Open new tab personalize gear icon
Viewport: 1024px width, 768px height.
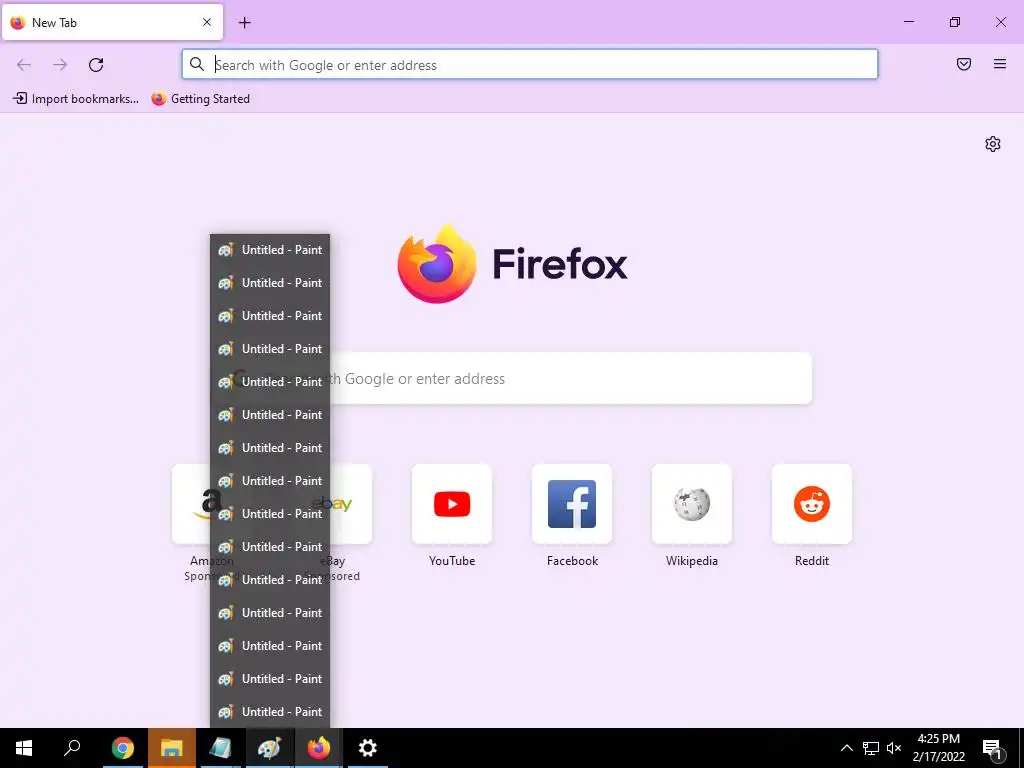pyautogui.click(x=993, y=144)
